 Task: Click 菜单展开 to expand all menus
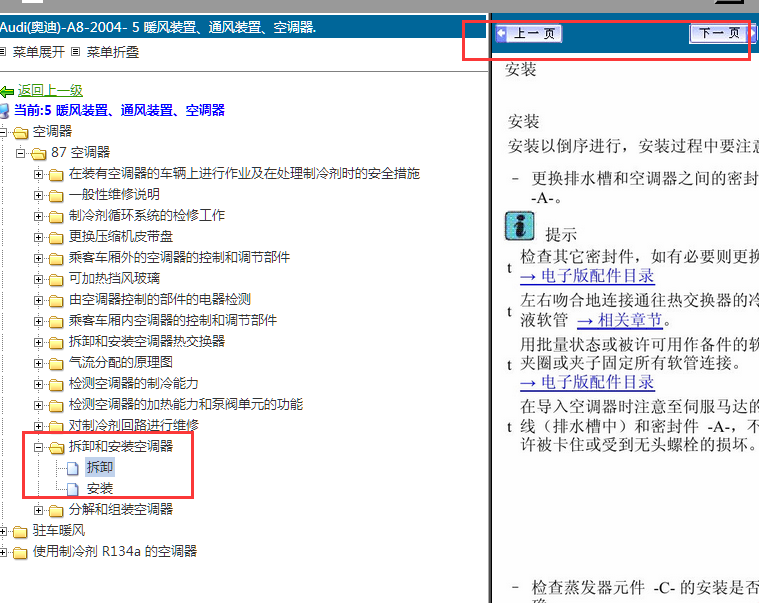(x=39, y=52)
